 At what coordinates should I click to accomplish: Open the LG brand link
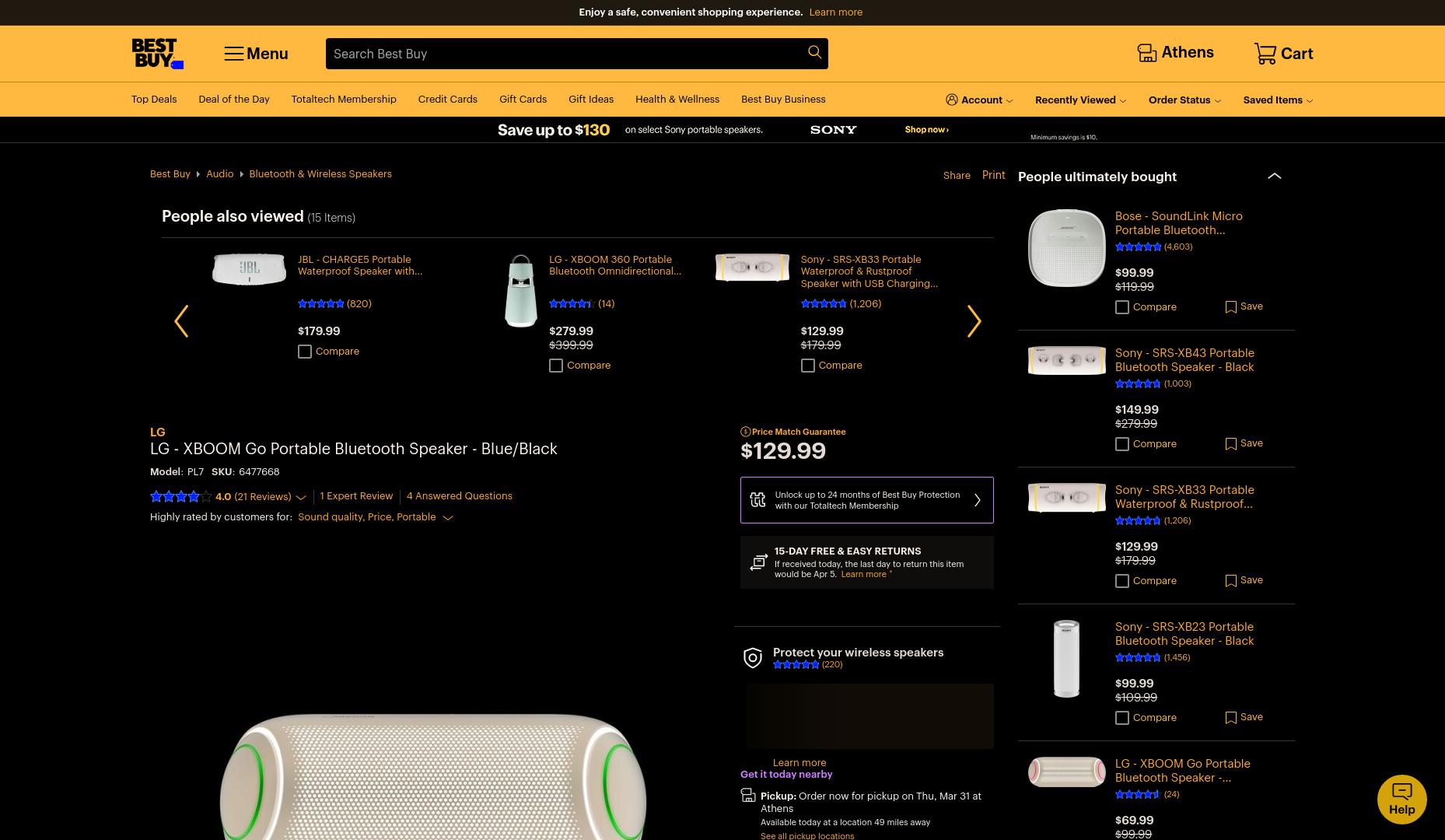point(157,432)
